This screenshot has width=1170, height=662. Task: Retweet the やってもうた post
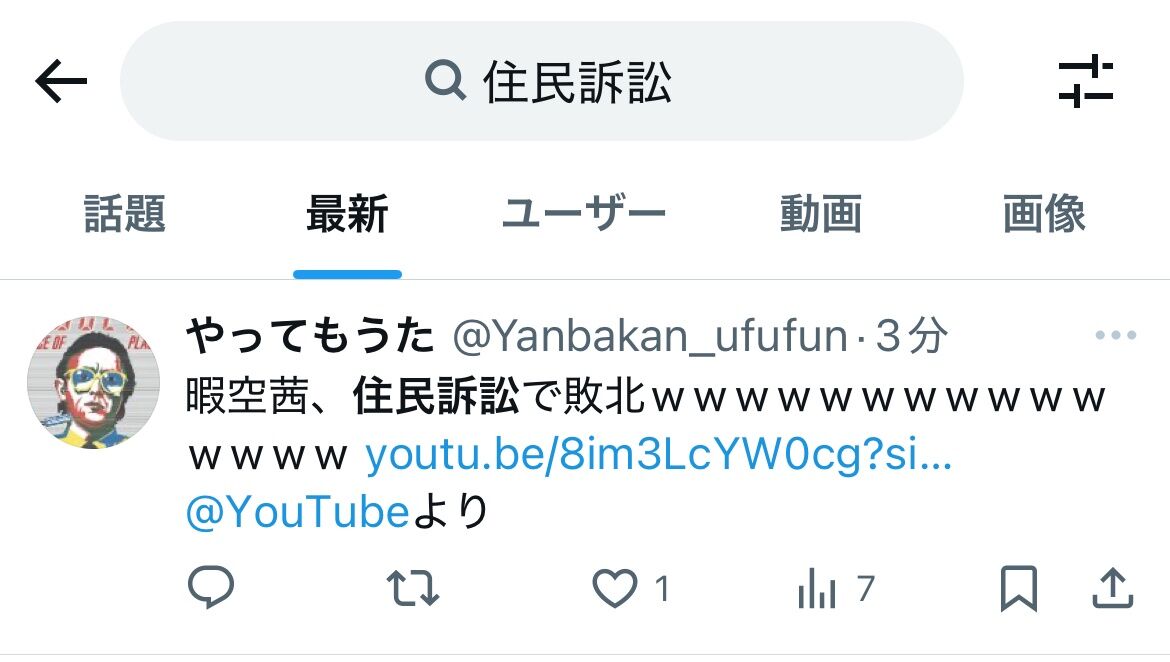tap(413, 588)
